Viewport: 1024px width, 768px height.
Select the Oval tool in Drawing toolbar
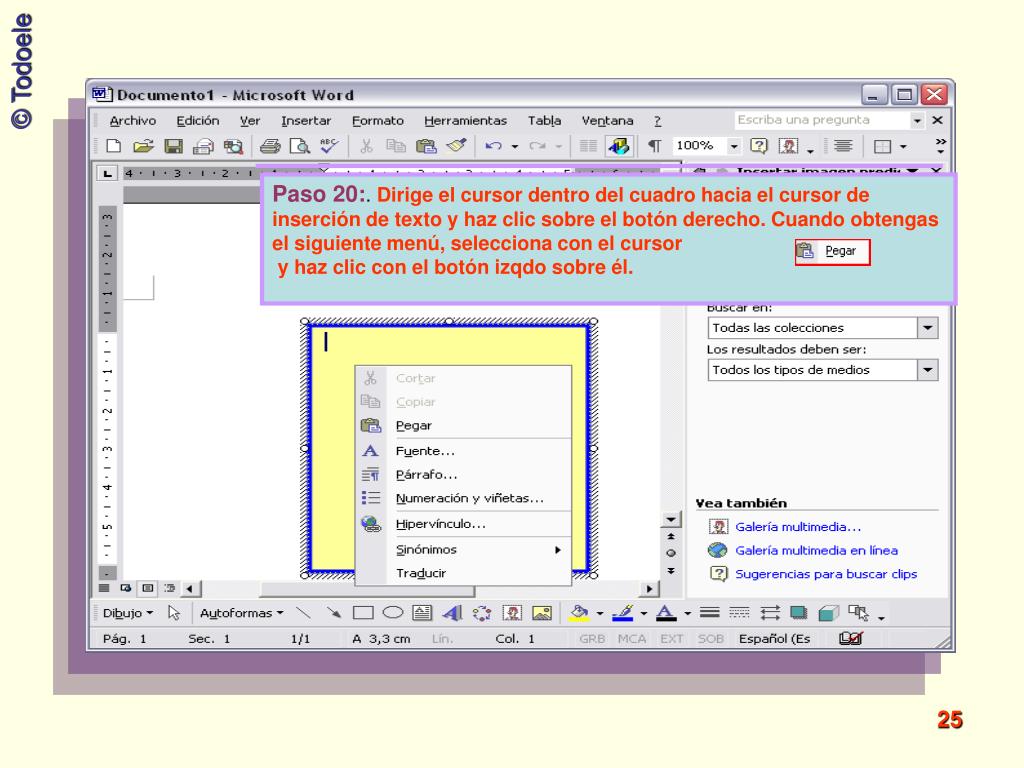tap(392, 613)
